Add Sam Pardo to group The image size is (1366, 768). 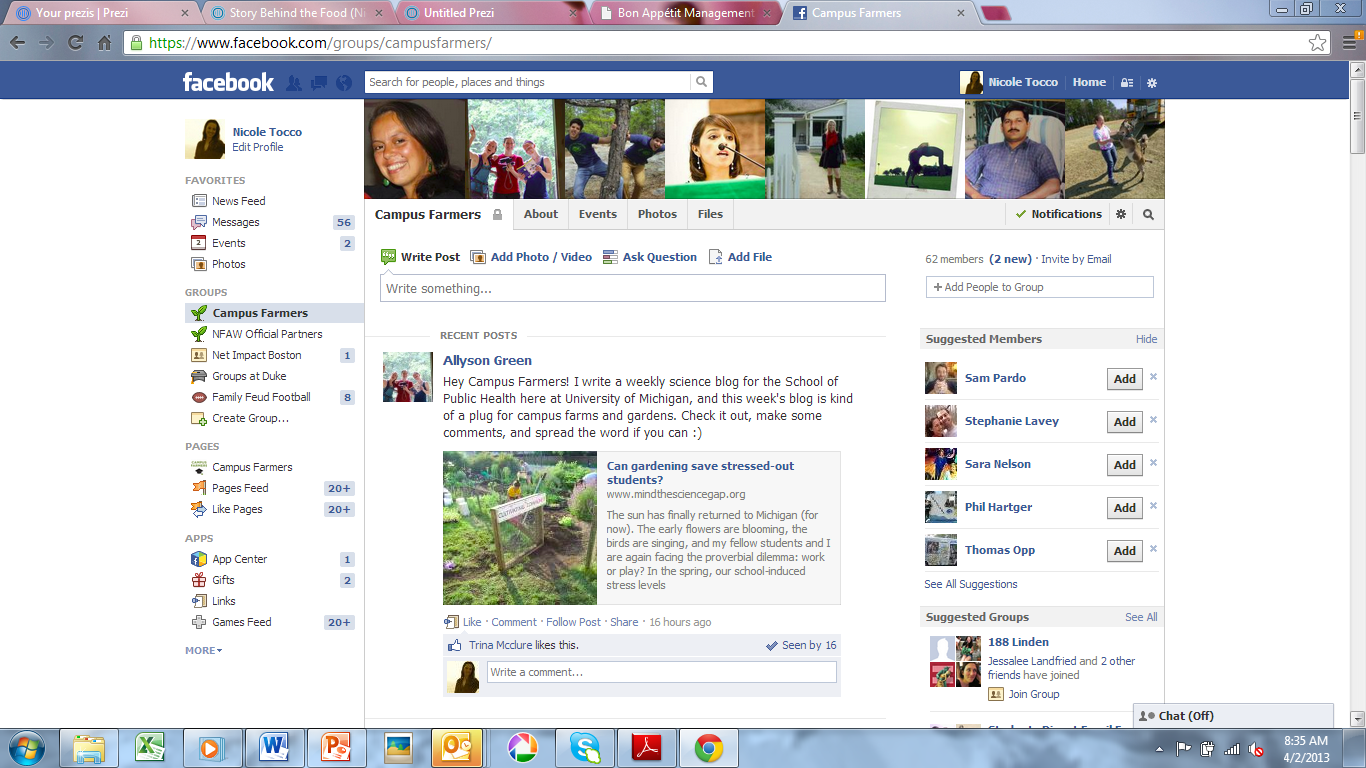tap(1125, 379)
